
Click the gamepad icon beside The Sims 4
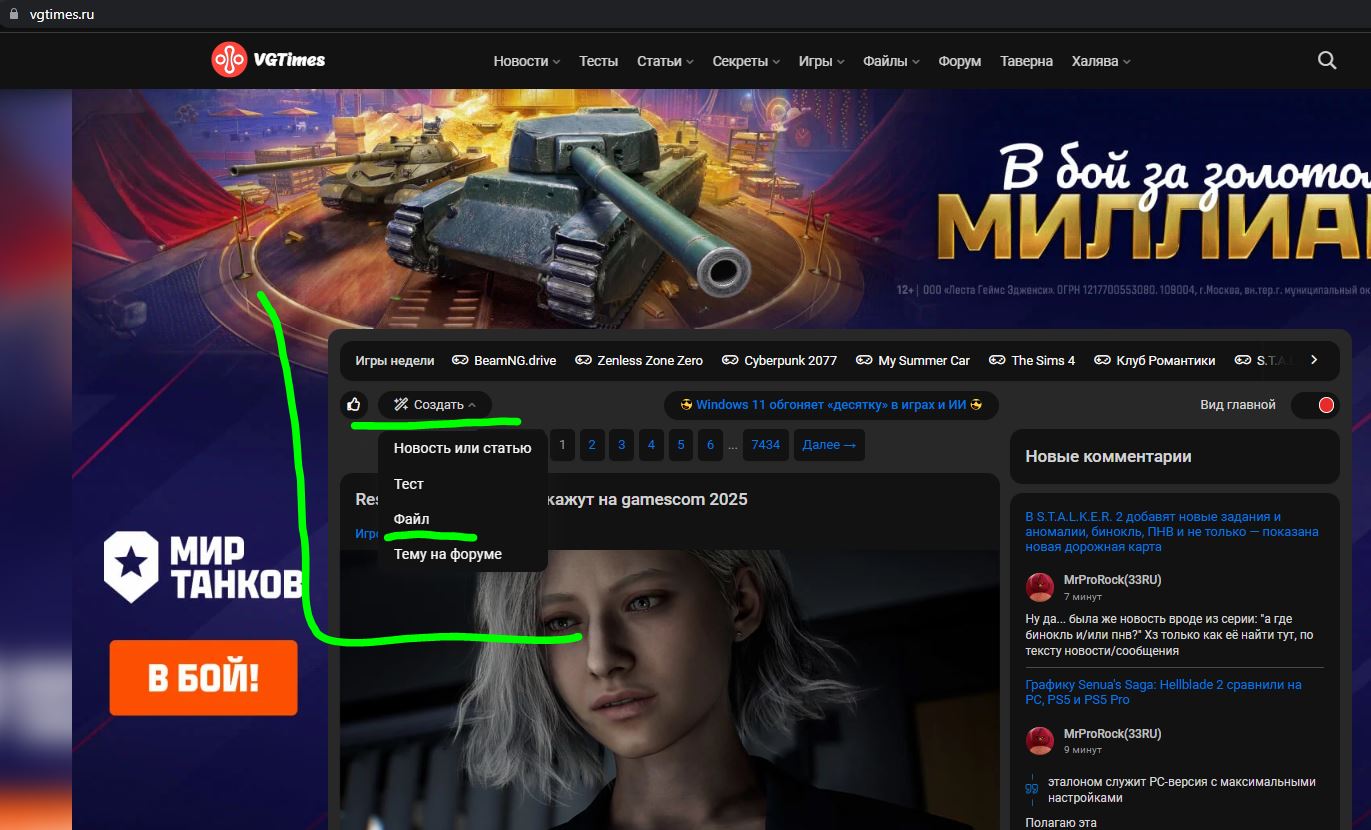click(997, 360)
